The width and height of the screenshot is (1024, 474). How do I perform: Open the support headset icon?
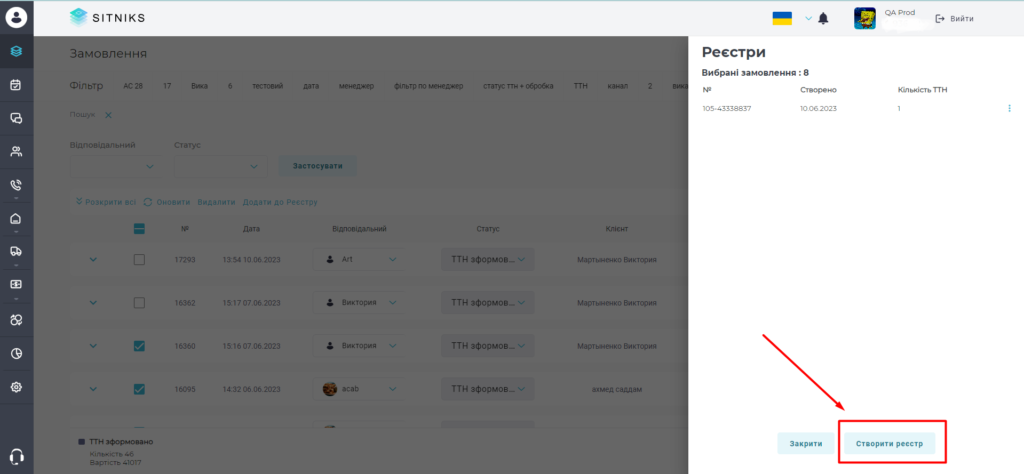(17, 456)
